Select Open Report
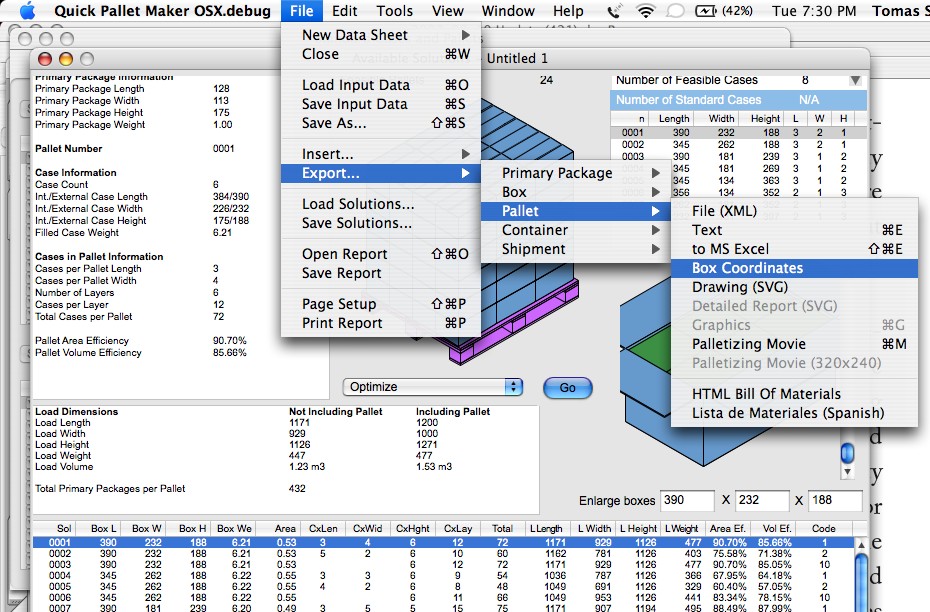 click(380, 254)
